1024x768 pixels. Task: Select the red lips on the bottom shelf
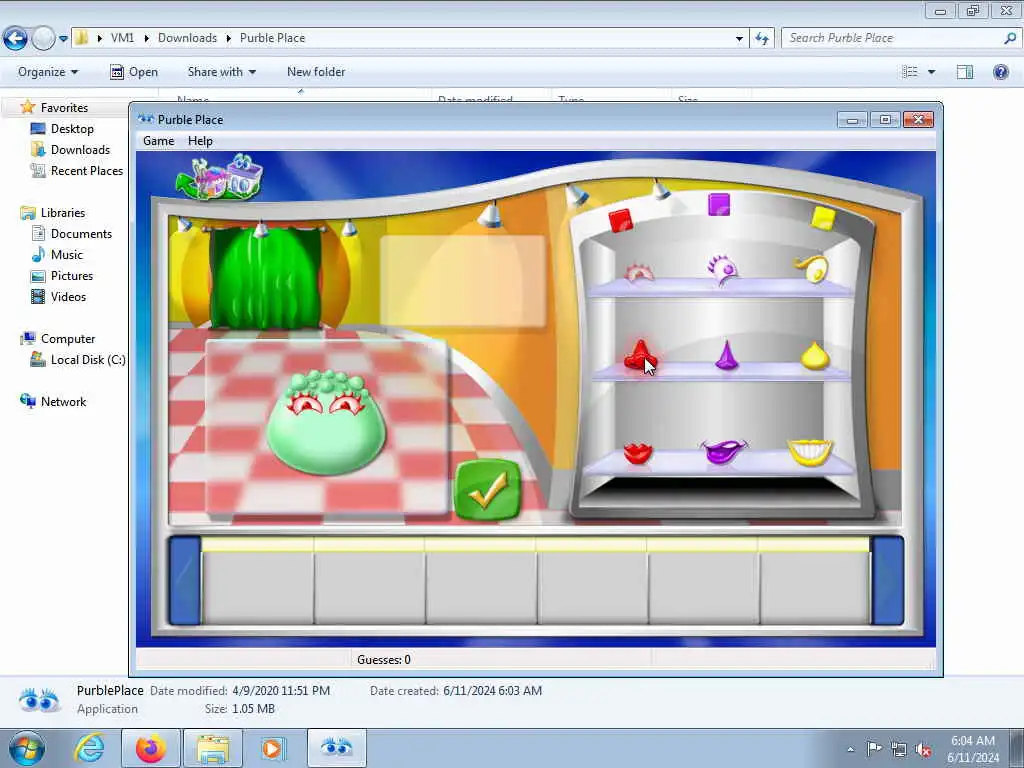coord(637,453)
